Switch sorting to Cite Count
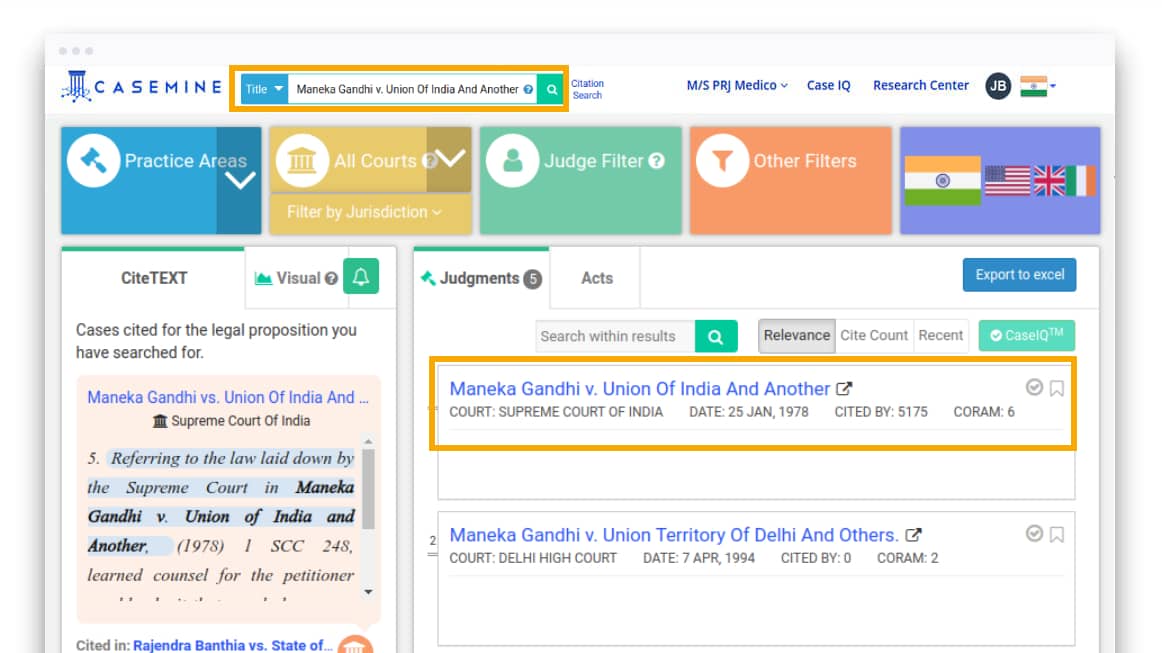Viewport: 1162px width, 653px height. (874, 336)
